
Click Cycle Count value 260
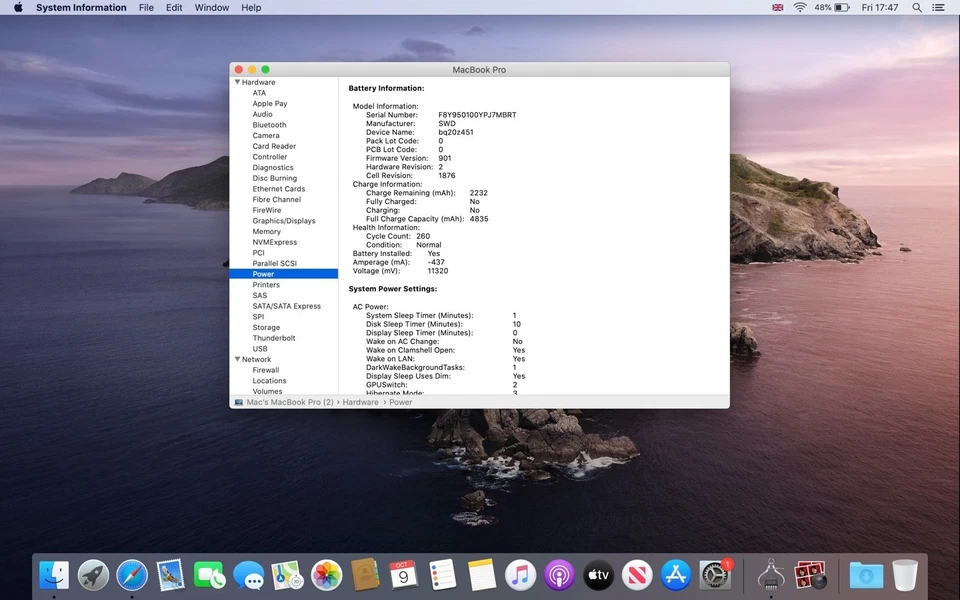423,236
